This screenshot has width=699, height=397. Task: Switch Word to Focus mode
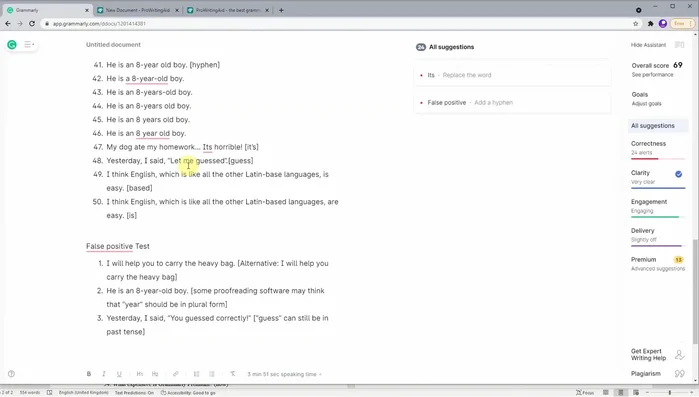coord(585,393)
